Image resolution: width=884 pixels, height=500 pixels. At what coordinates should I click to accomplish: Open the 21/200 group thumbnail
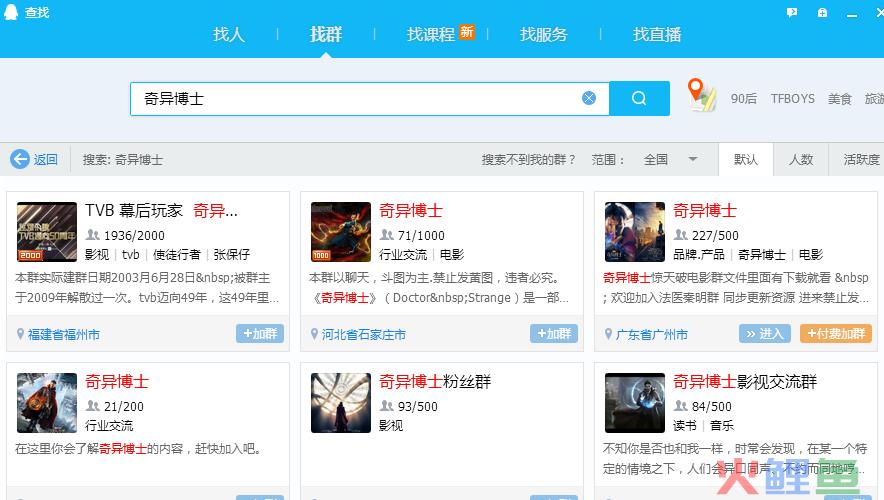click(47, 402)
